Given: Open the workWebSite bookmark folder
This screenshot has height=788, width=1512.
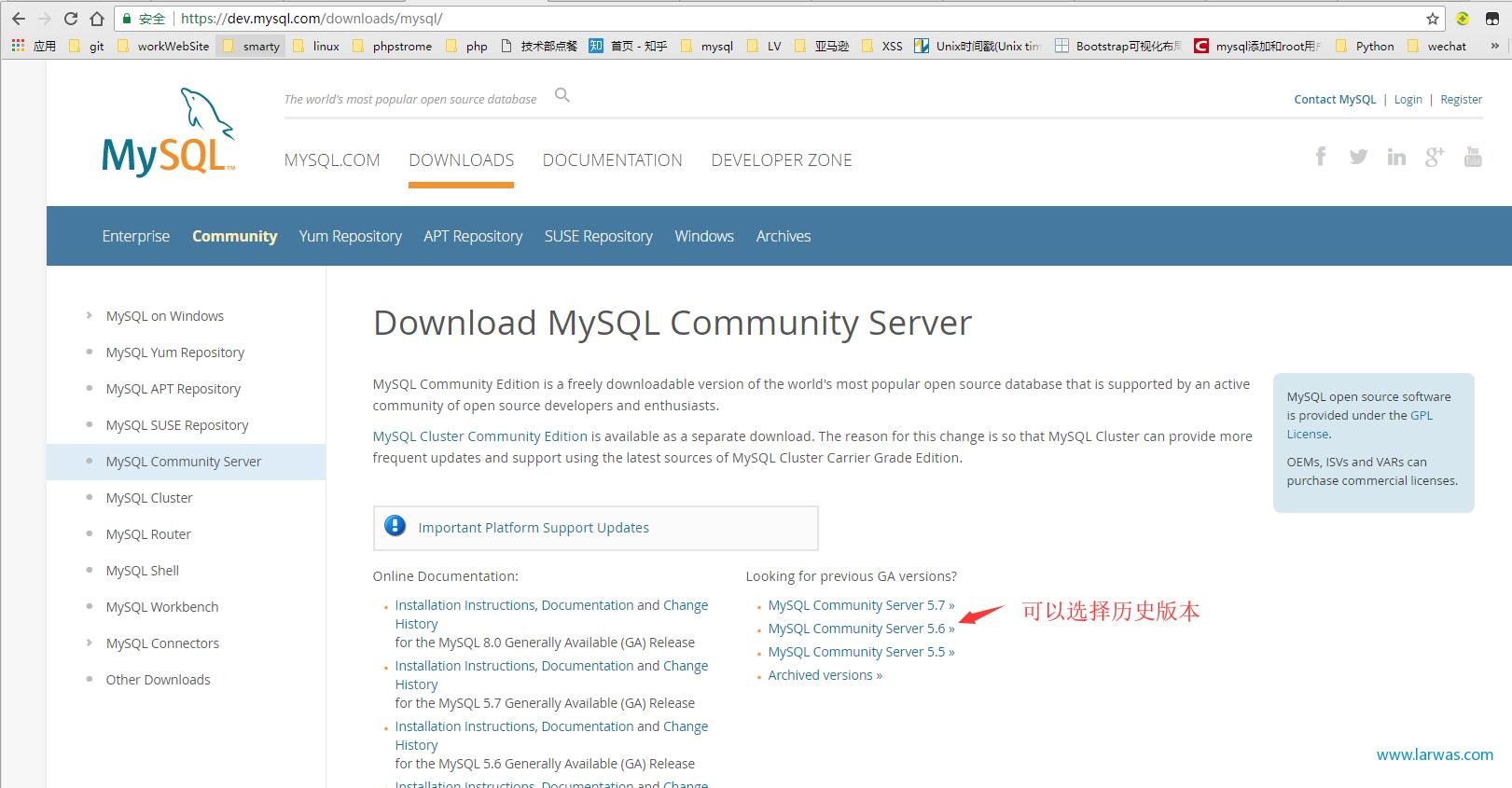Looking at the screenshot, I should click(x=163, y=46).
